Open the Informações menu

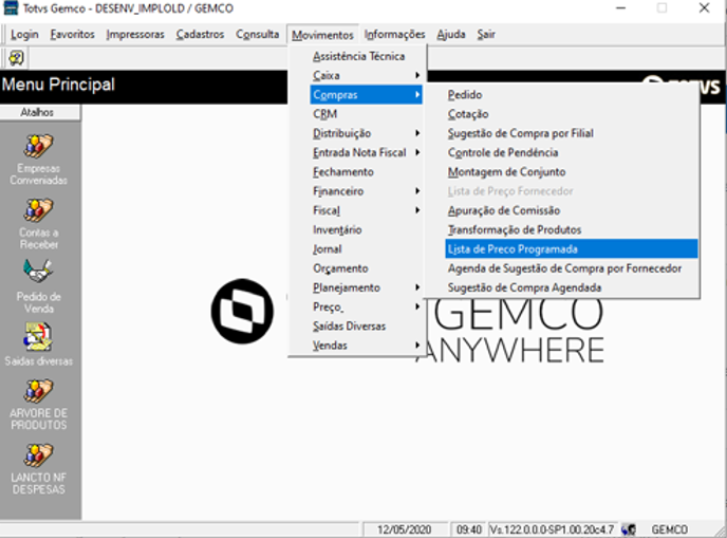[x=395, y=34]
